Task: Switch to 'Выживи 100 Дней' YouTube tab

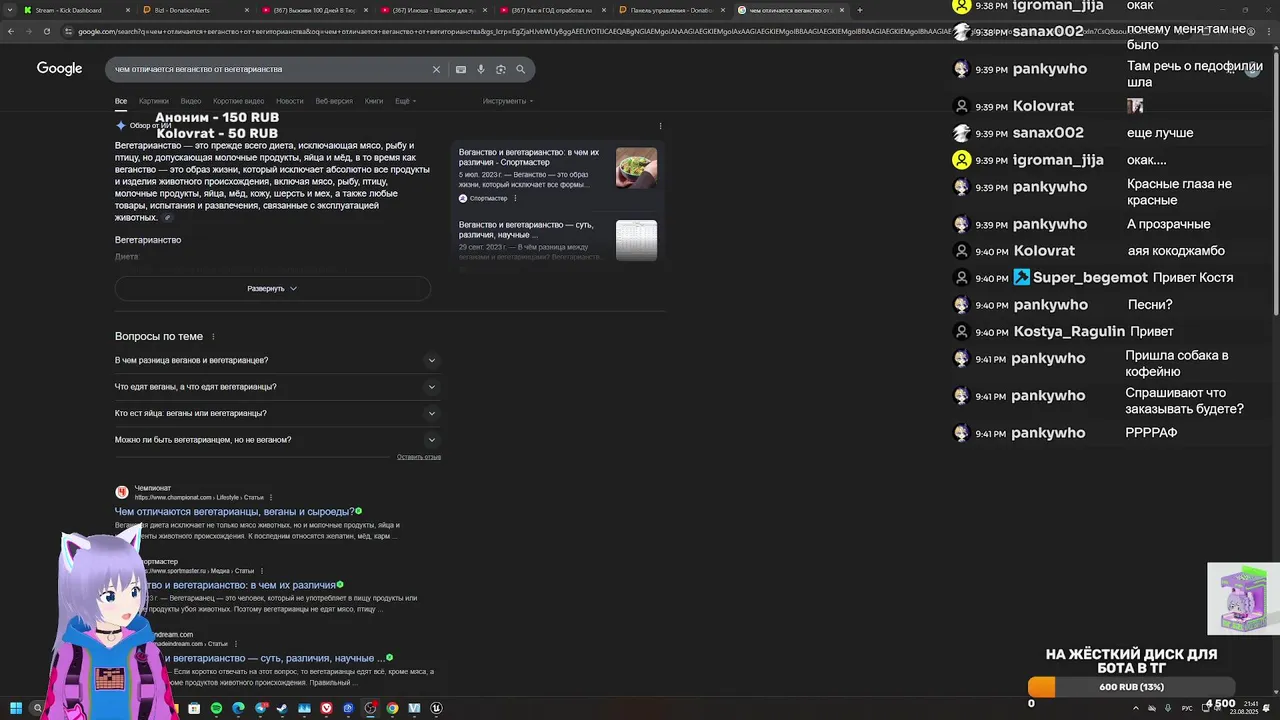Action: point(316,10)
